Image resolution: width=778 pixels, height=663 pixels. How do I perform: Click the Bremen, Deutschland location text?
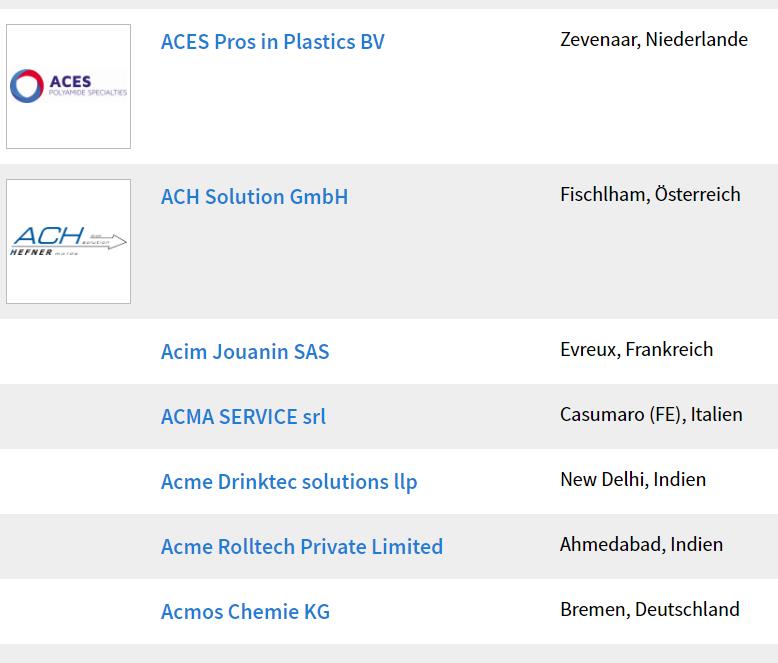[x=649, y=609]
